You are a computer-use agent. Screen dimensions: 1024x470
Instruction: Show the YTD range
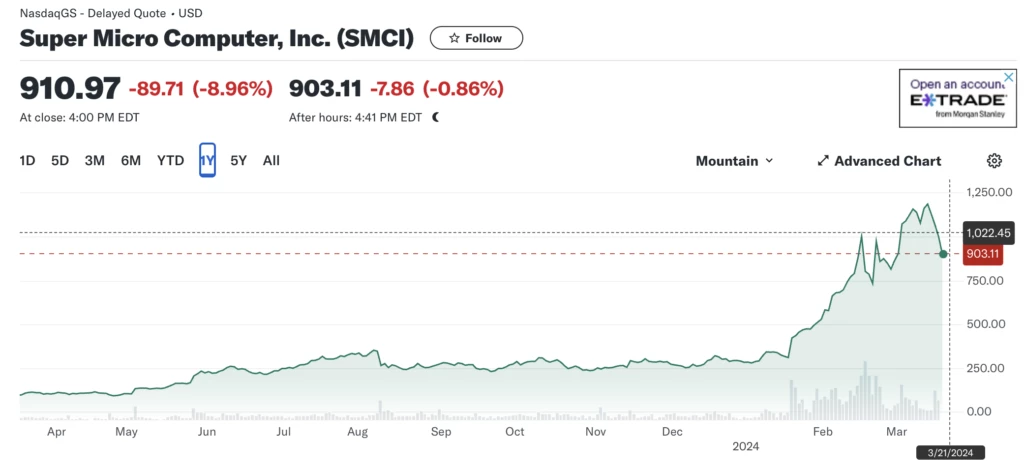pos(170,160)
